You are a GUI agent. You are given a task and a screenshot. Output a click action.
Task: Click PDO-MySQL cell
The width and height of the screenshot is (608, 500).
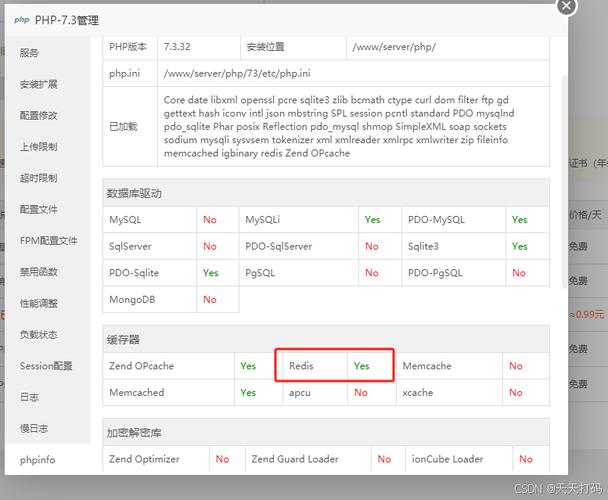[454, 220]
